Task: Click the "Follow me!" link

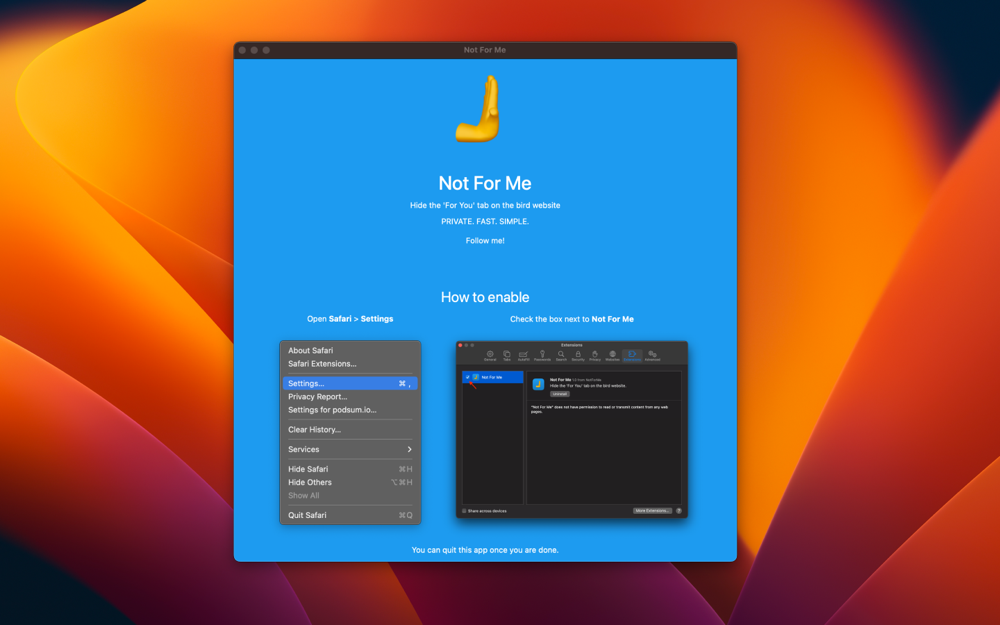Action: point(485,240)
